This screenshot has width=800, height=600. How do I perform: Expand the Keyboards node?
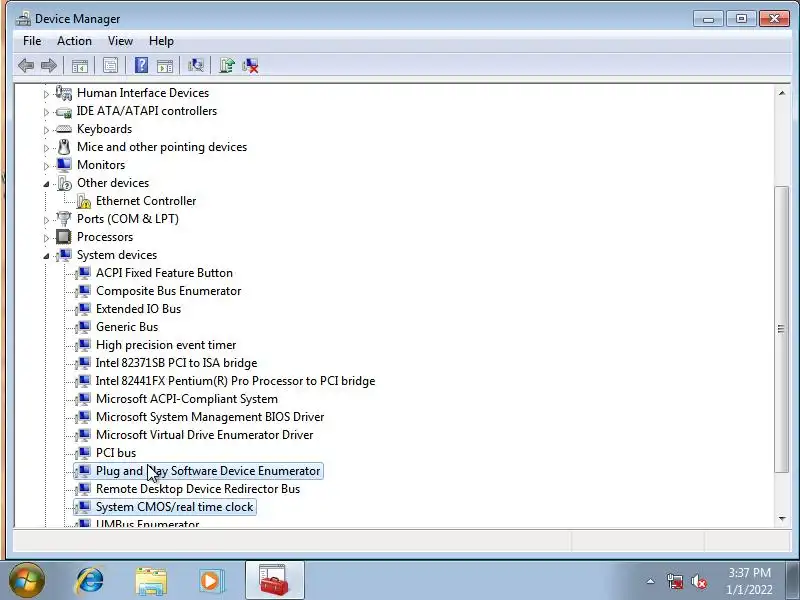point(46,130)
